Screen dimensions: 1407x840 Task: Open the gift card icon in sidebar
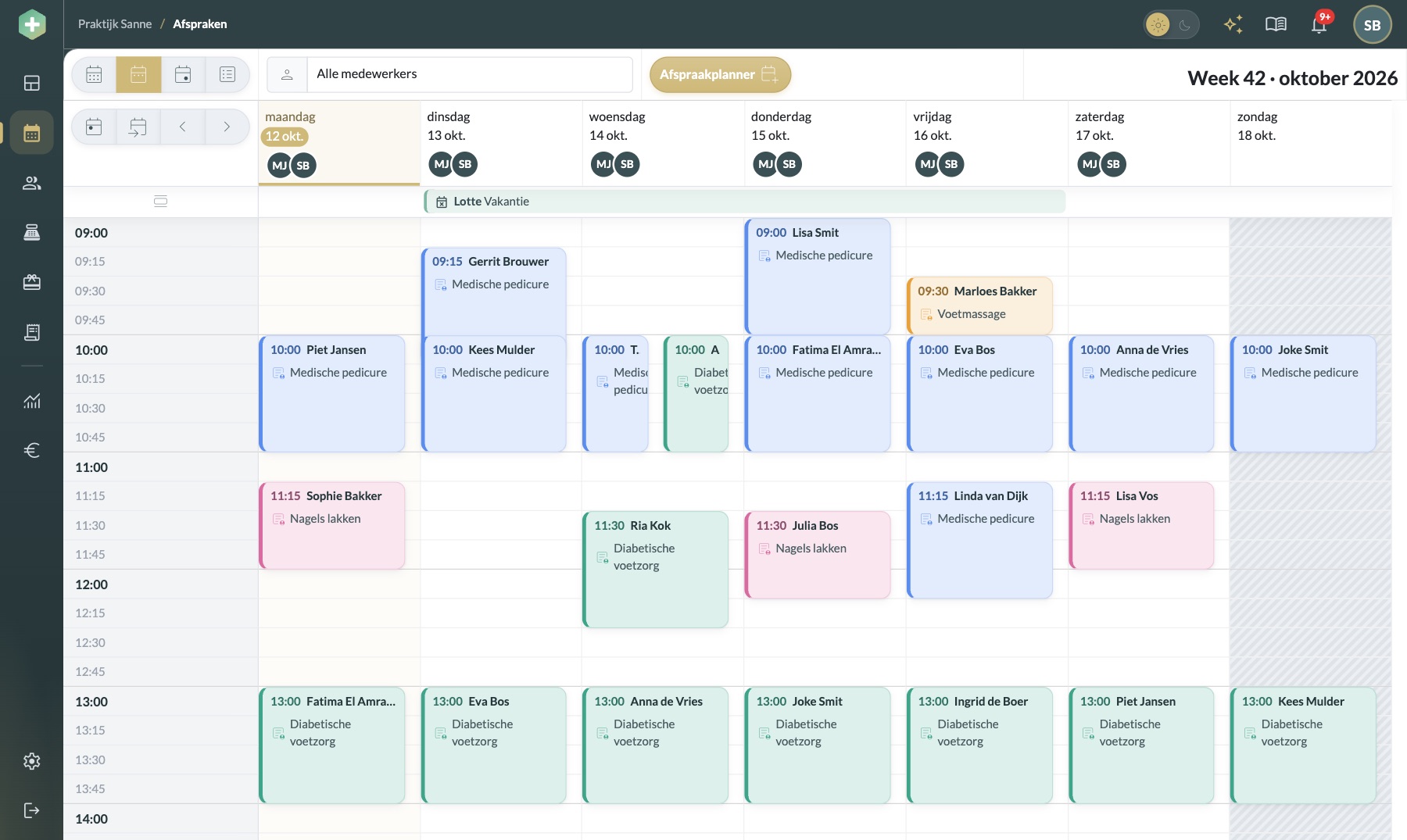tap(32, 282)
